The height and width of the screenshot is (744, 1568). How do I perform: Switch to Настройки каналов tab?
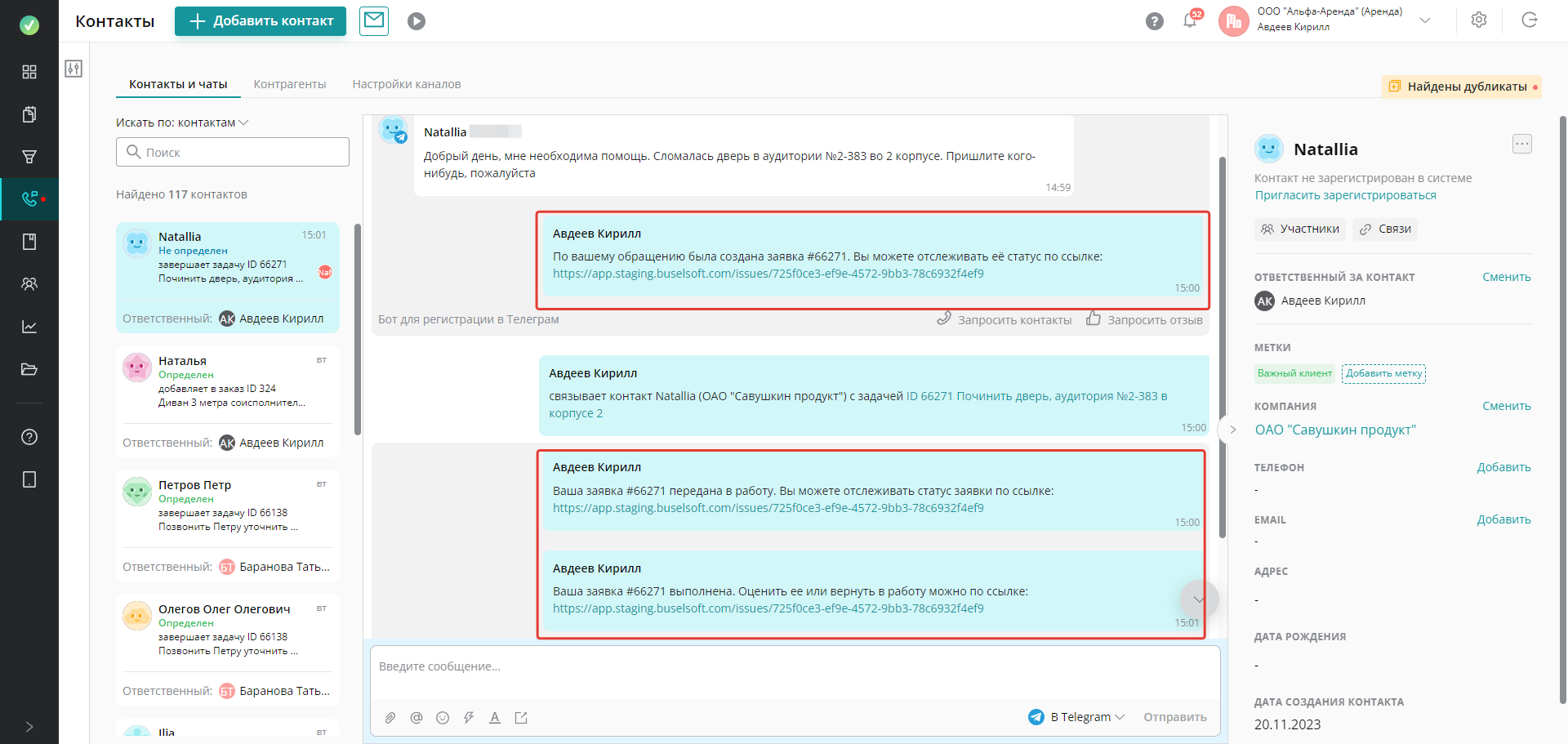[x=407, y=84]
